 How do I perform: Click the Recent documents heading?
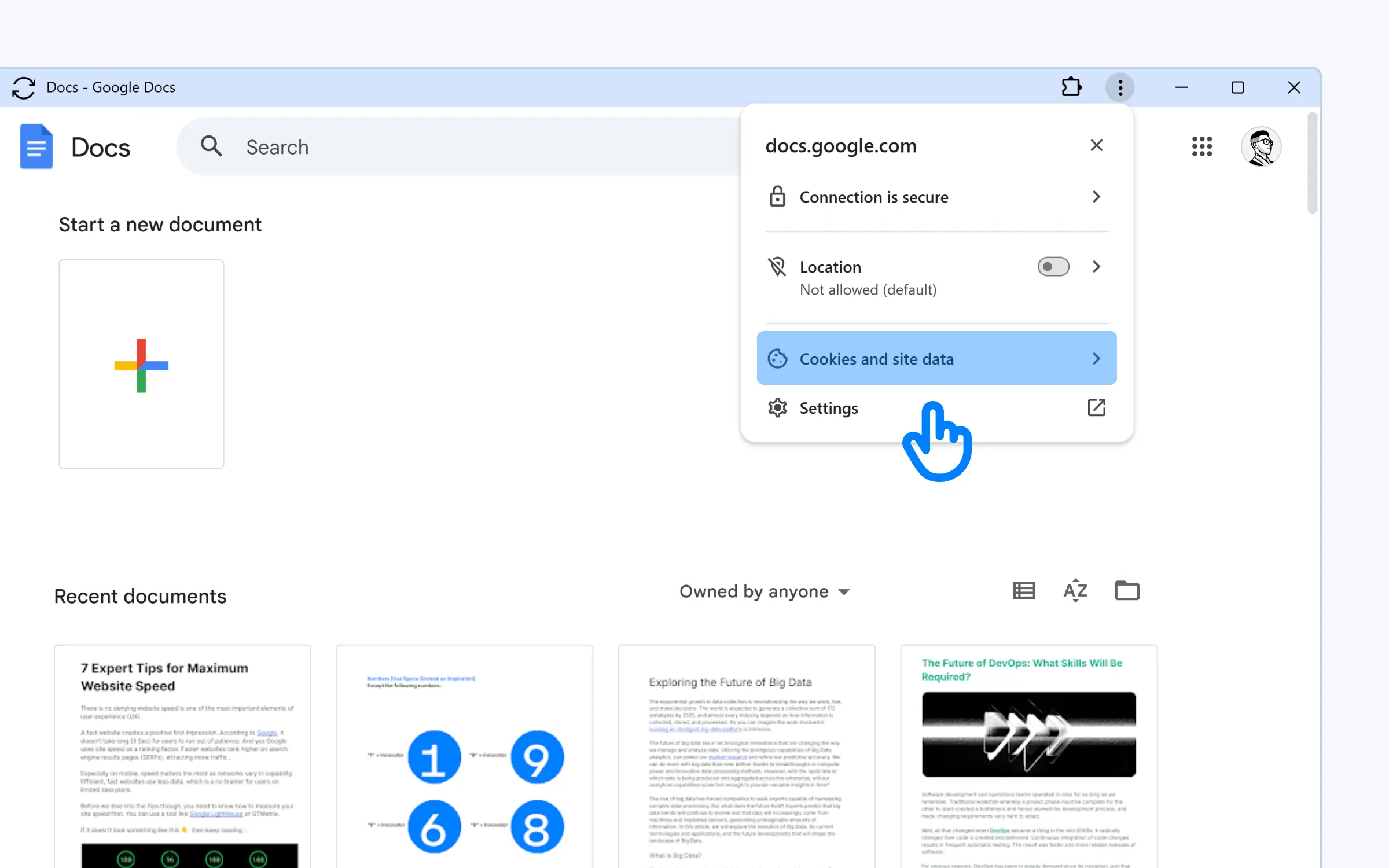[140, 597]
